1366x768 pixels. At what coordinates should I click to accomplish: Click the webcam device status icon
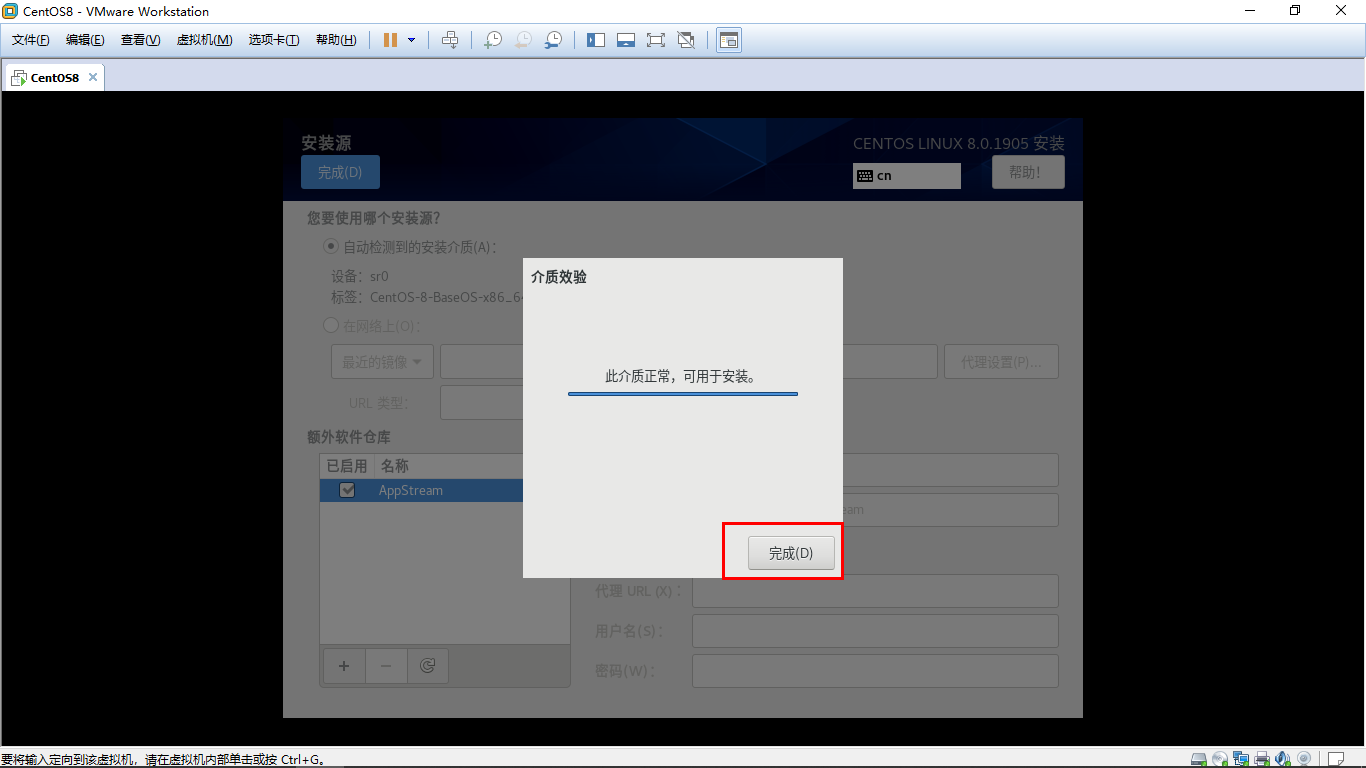click(x=1303, y=759)
